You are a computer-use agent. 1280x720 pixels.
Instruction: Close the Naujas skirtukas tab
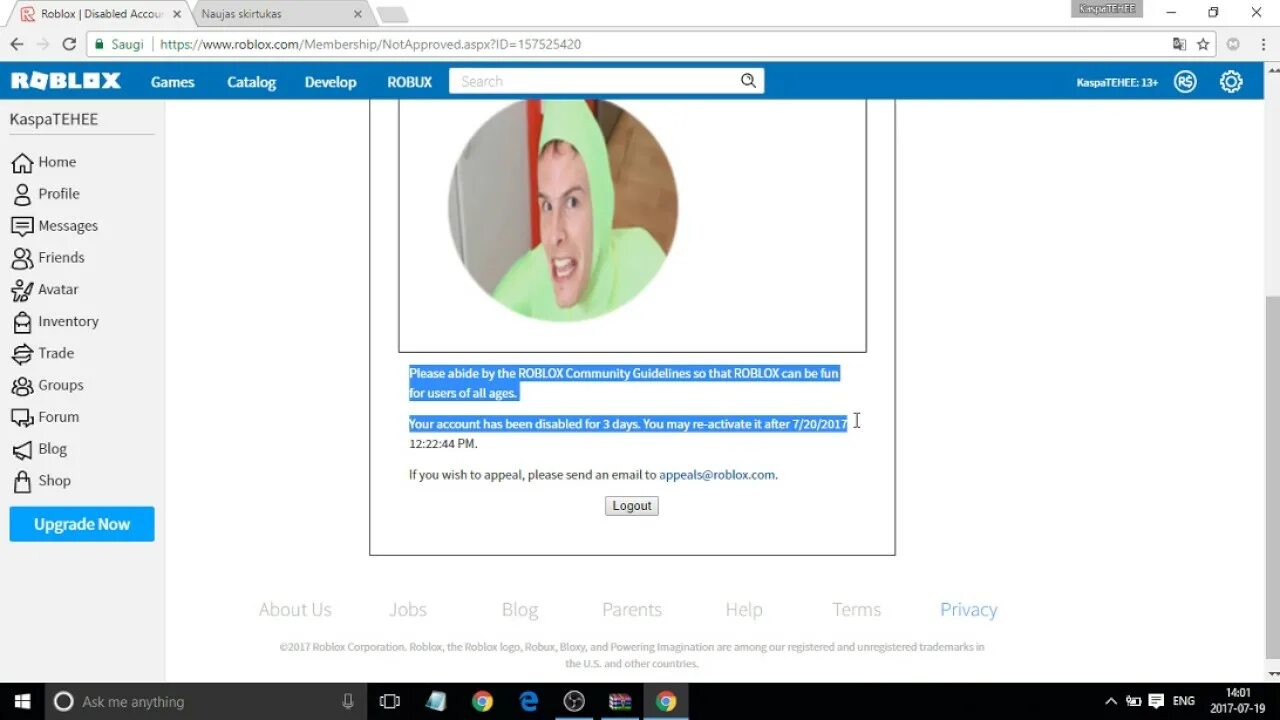click(357, 14)
